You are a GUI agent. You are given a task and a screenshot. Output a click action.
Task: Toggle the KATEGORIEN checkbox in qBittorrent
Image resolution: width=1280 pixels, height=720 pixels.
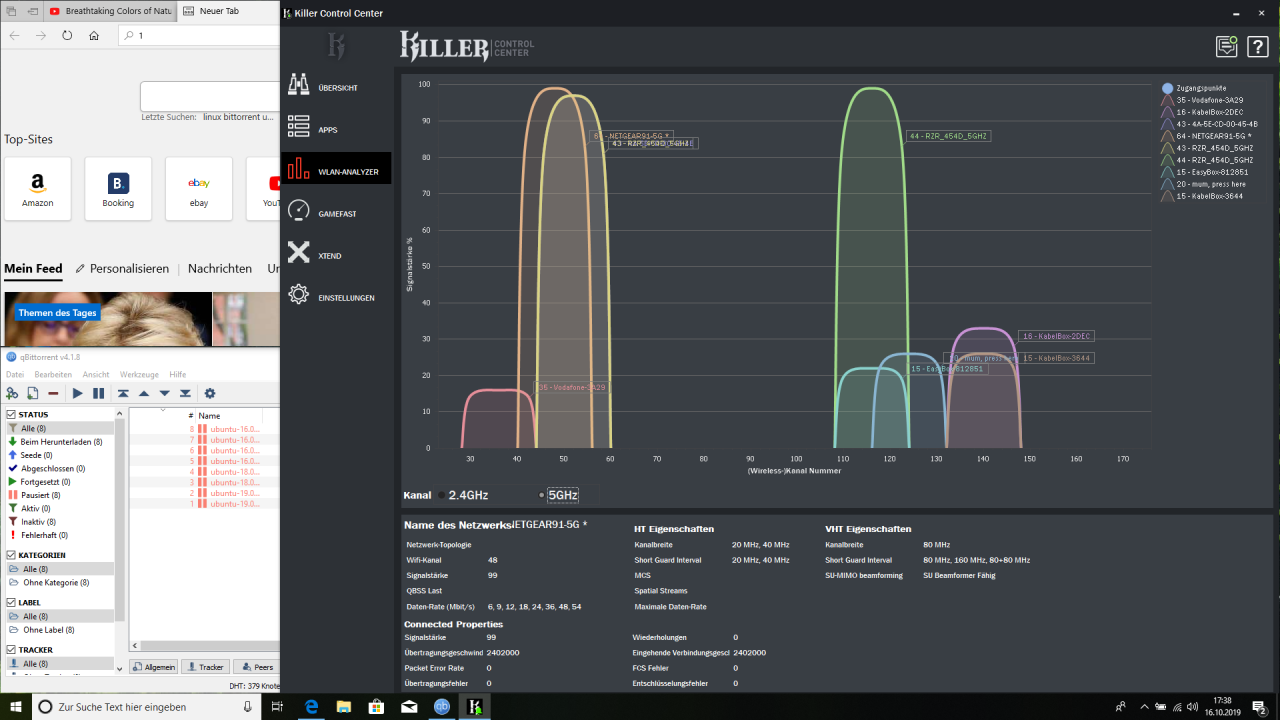pos(11,555)
